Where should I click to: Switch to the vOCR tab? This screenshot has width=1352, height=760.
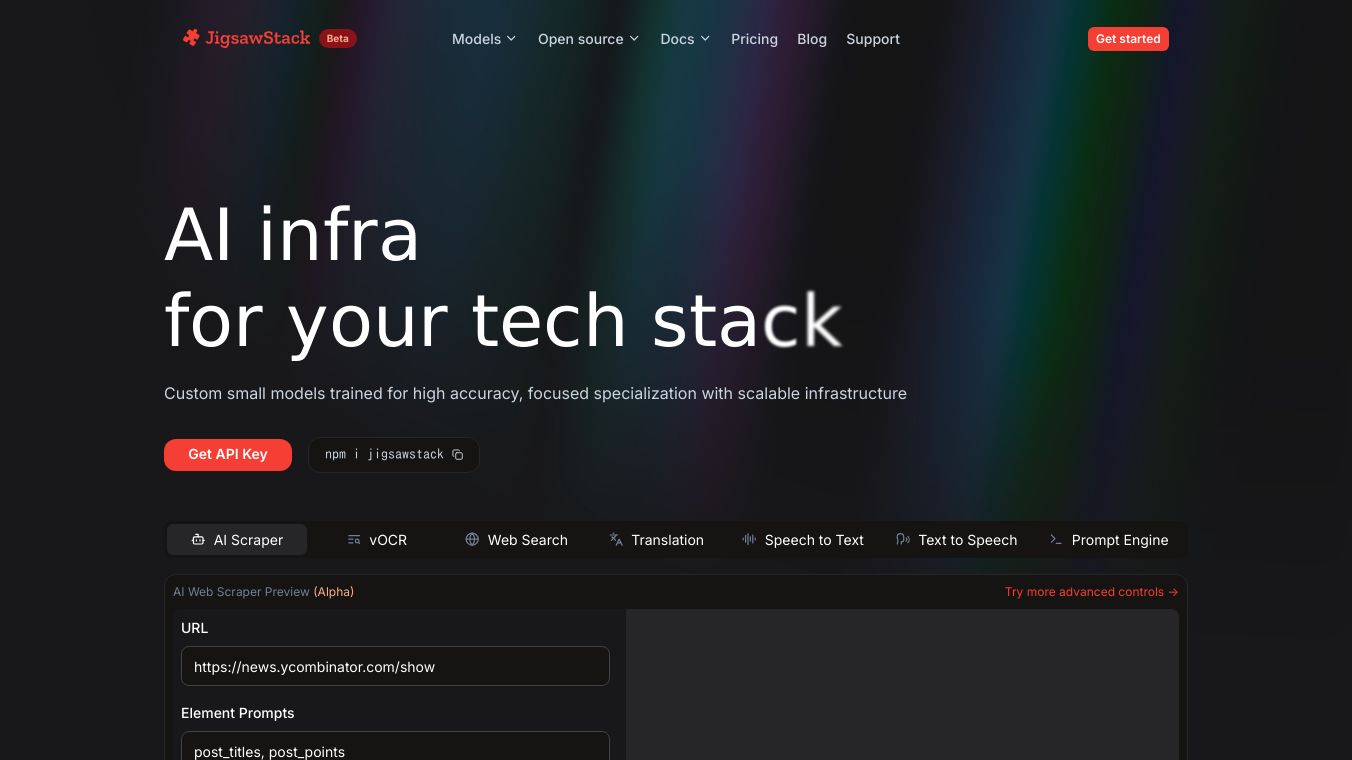click(377, 540)
